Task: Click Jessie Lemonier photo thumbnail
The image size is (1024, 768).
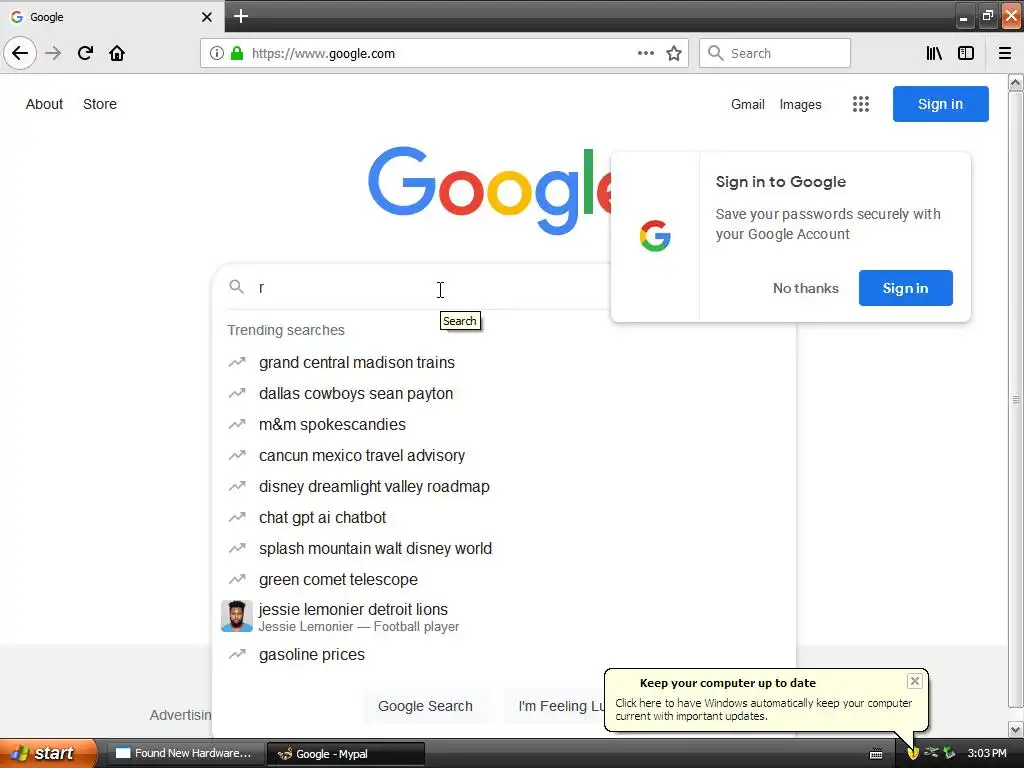Action: tap(236, 616)
